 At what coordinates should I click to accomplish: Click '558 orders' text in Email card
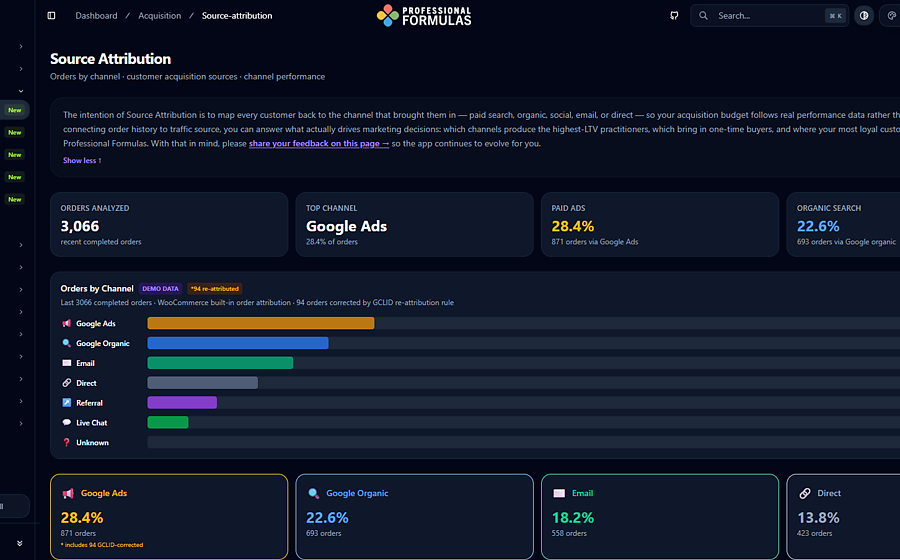click(569, 534)
